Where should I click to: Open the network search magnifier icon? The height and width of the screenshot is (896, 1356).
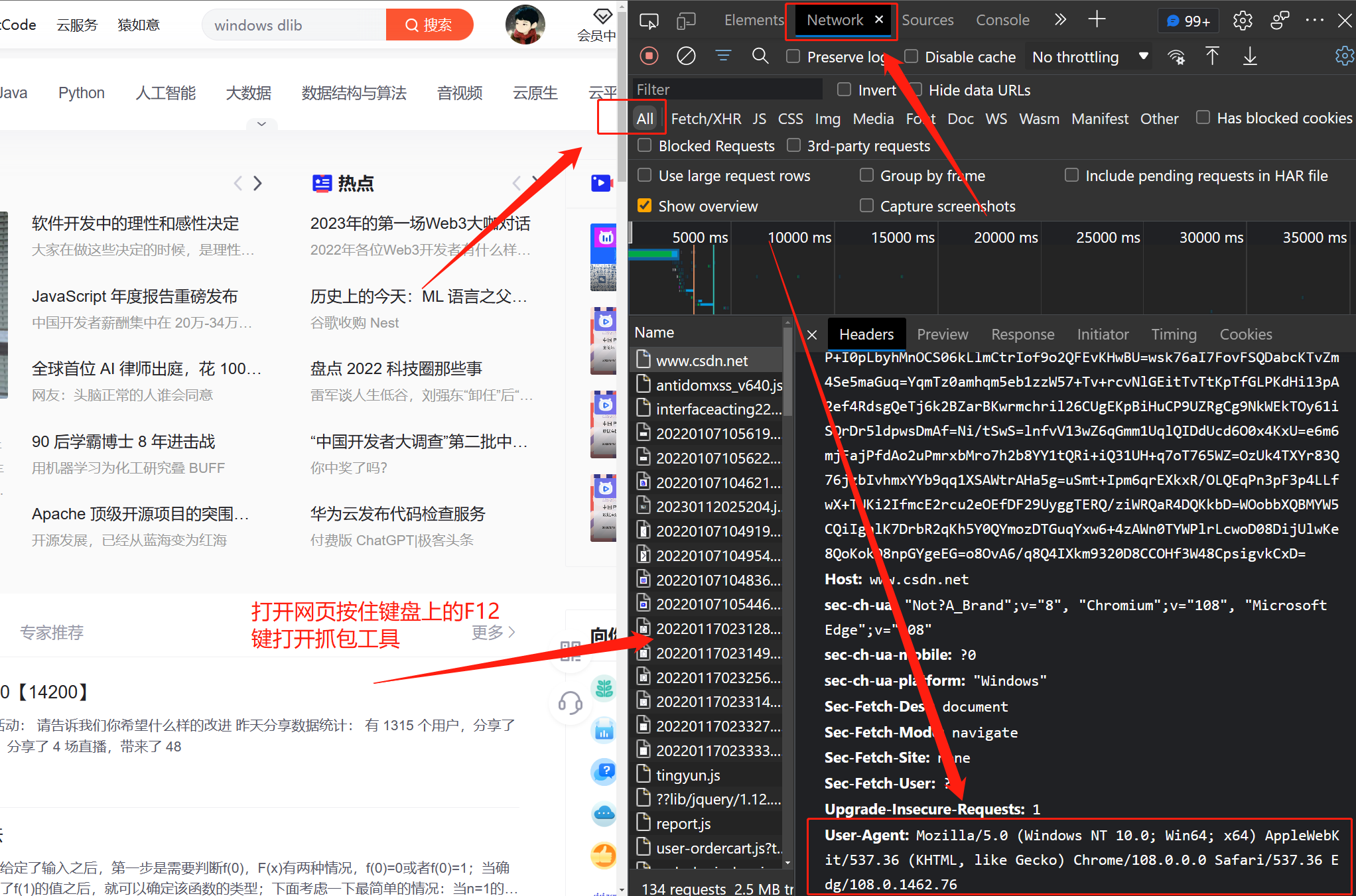(x=760, y=56)
